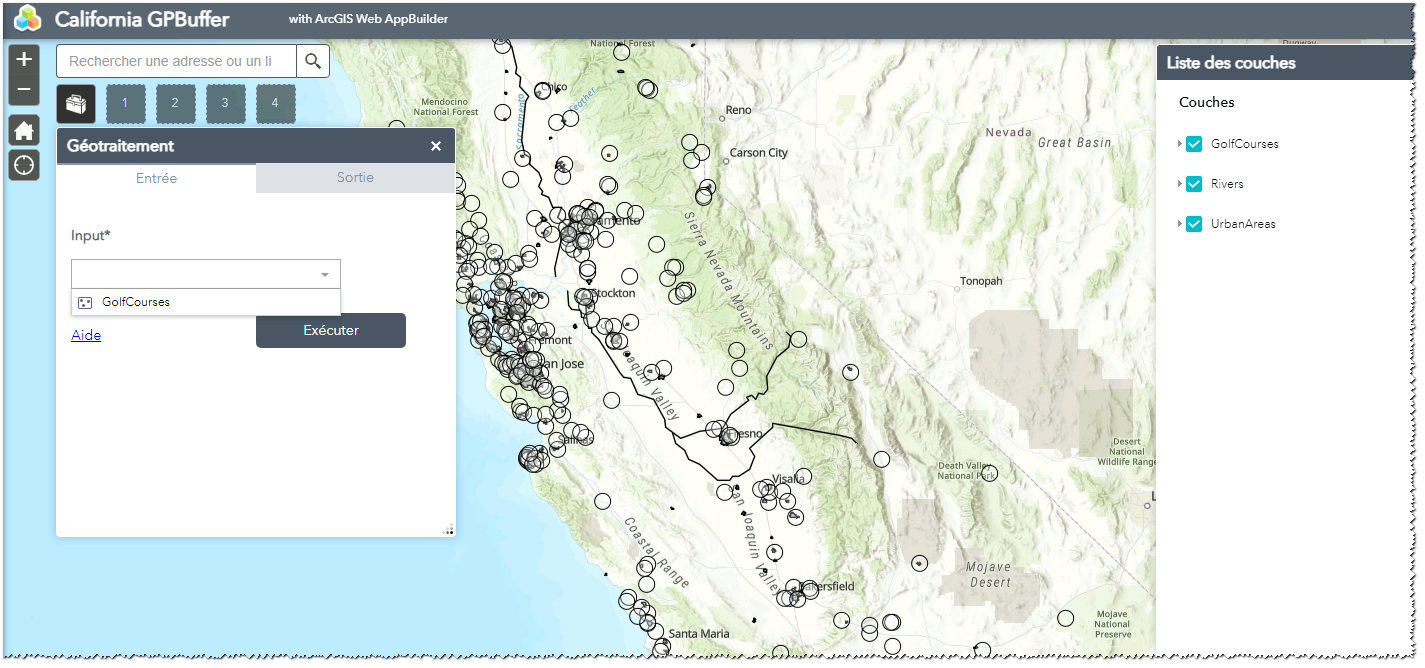Open the Aide help link
The width and height of the screenshot is (1425, 668).
[x=85, y=334]
